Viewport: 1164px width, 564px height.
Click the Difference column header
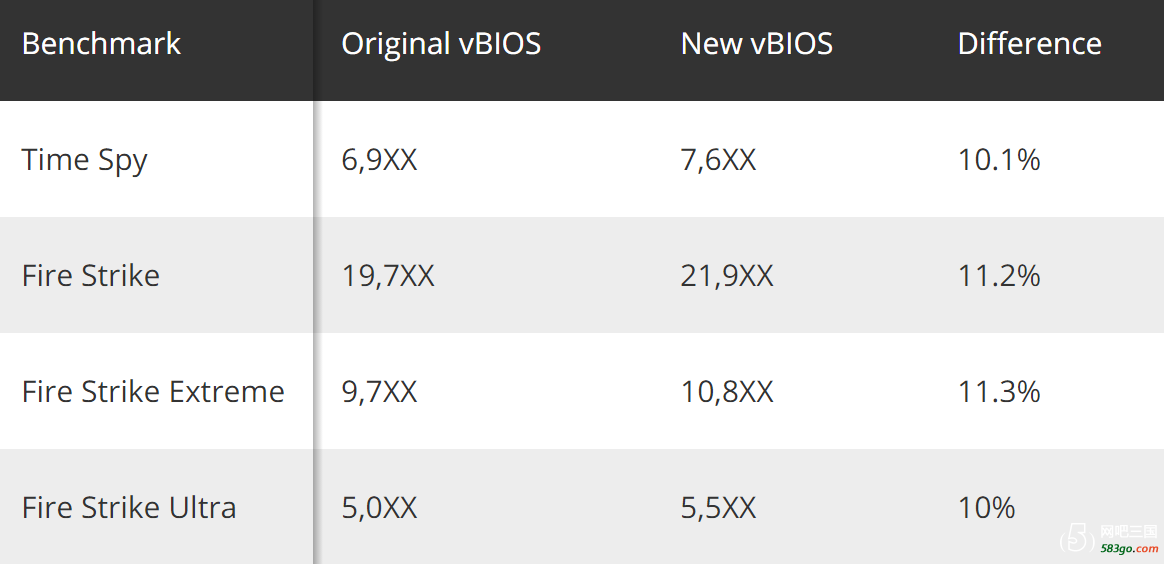point(1030,44)
